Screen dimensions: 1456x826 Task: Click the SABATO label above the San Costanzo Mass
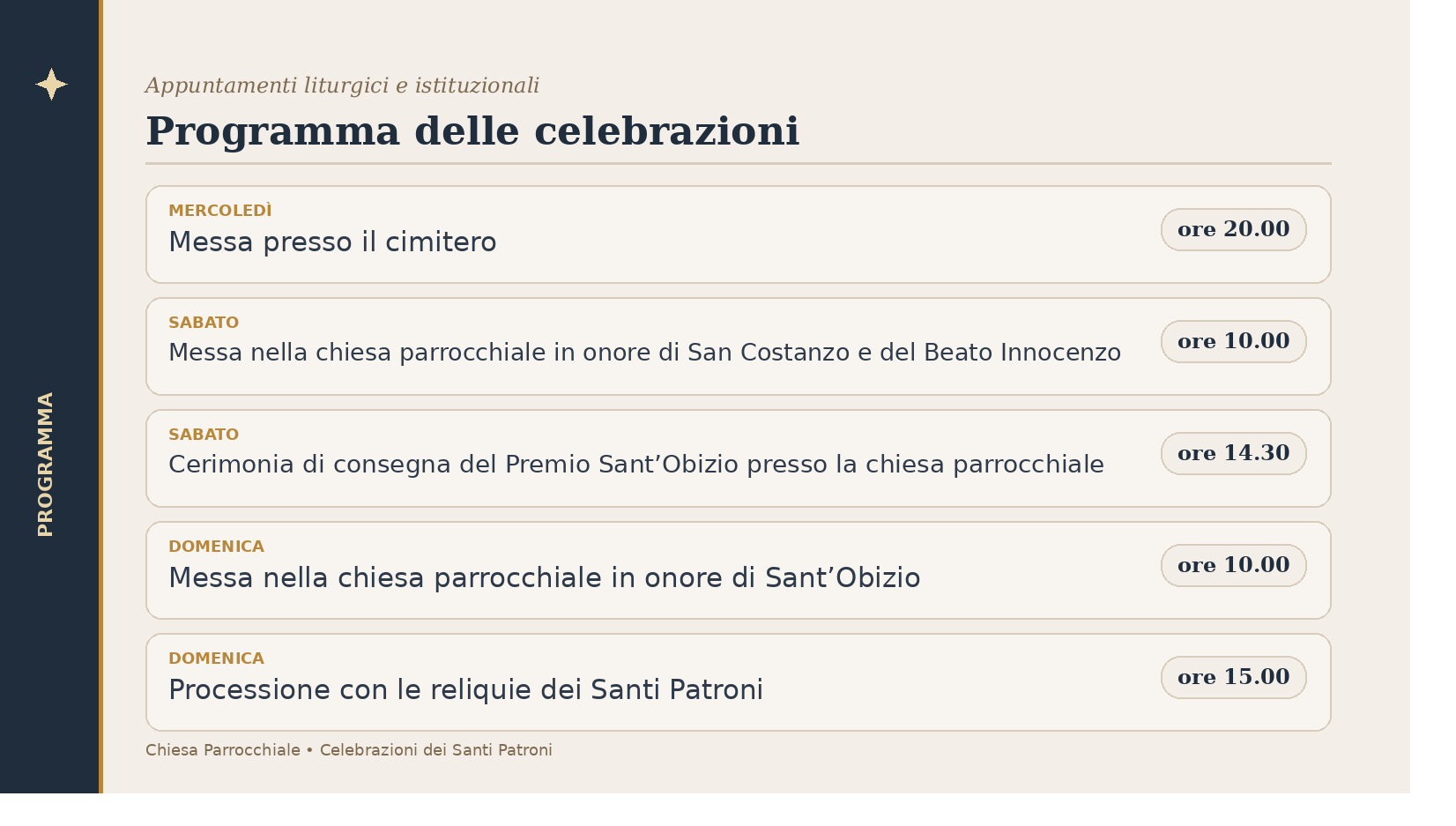[204, 323]
